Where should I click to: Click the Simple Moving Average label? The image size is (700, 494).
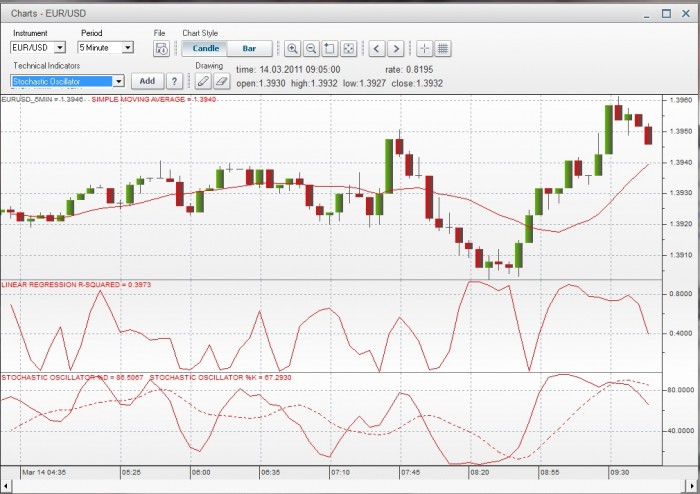[x=154, y=99]
